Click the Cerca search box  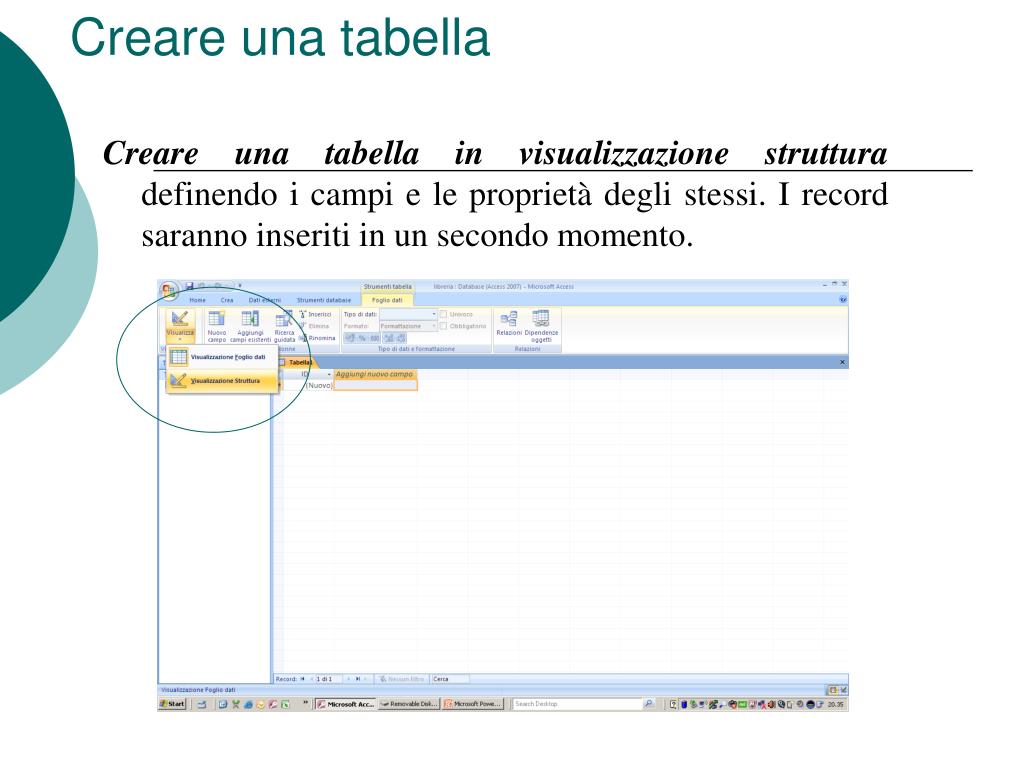pos(450,679)
